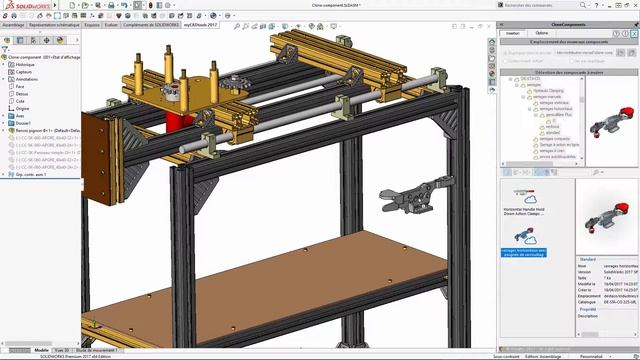Image resolution: width=640 pixels, height=360 pixels.
Task: Click the Previous View icon
Action: pyautogui.click(x=254, y=27)
